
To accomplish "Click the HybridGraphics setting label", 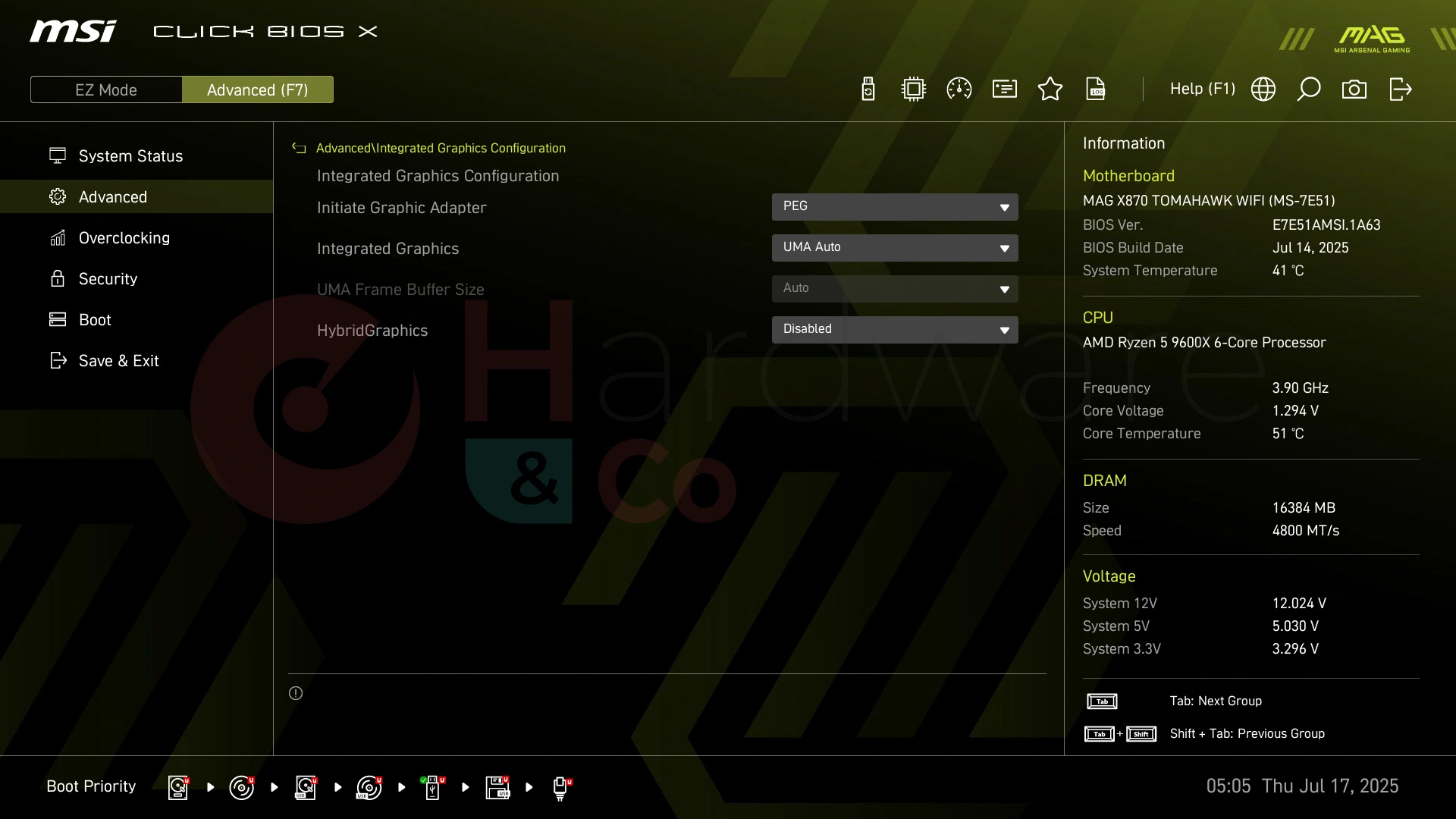I will tap(372, 331).
